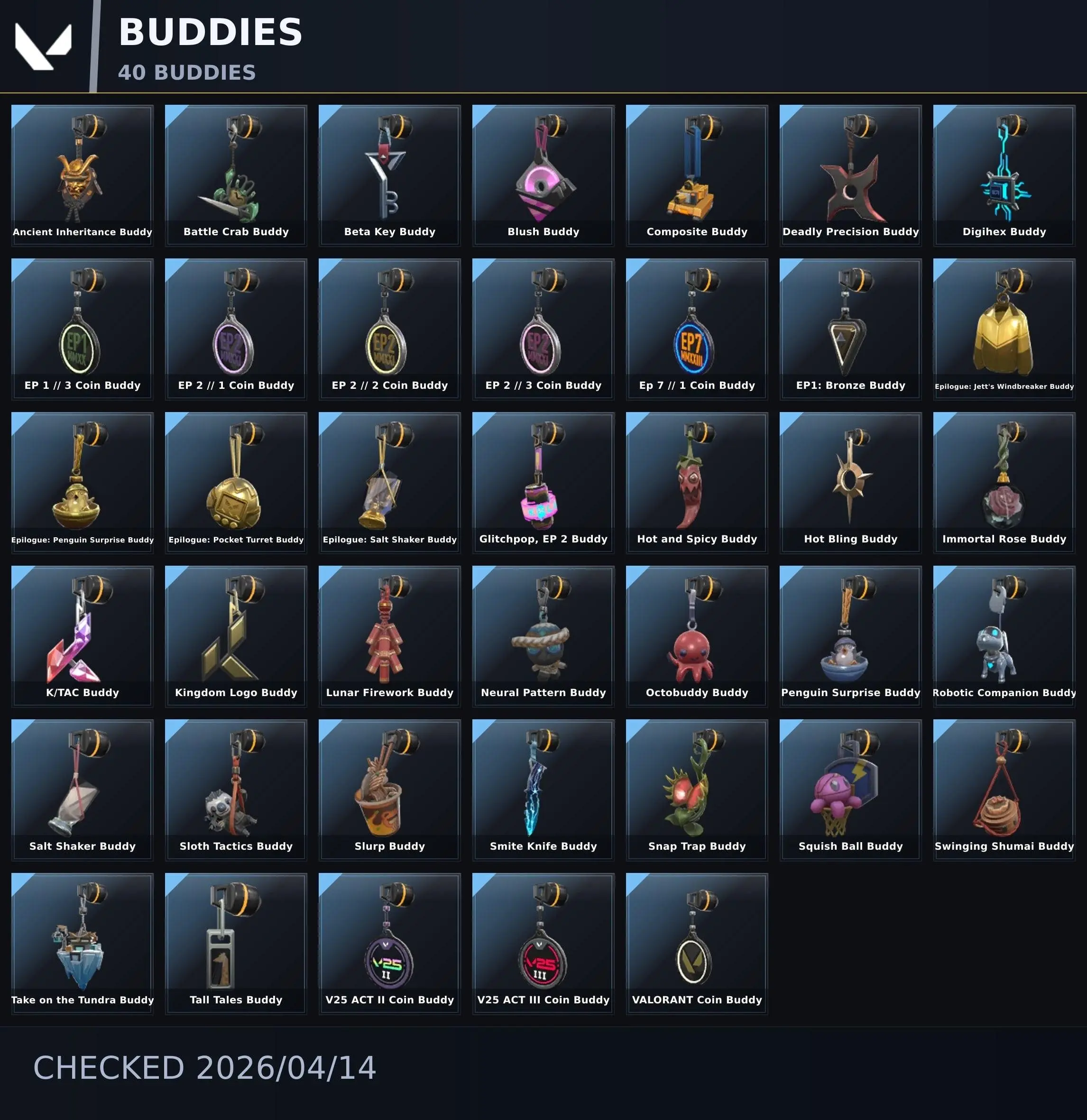Open the Kingdom Logo Buddy

point(236,636)
